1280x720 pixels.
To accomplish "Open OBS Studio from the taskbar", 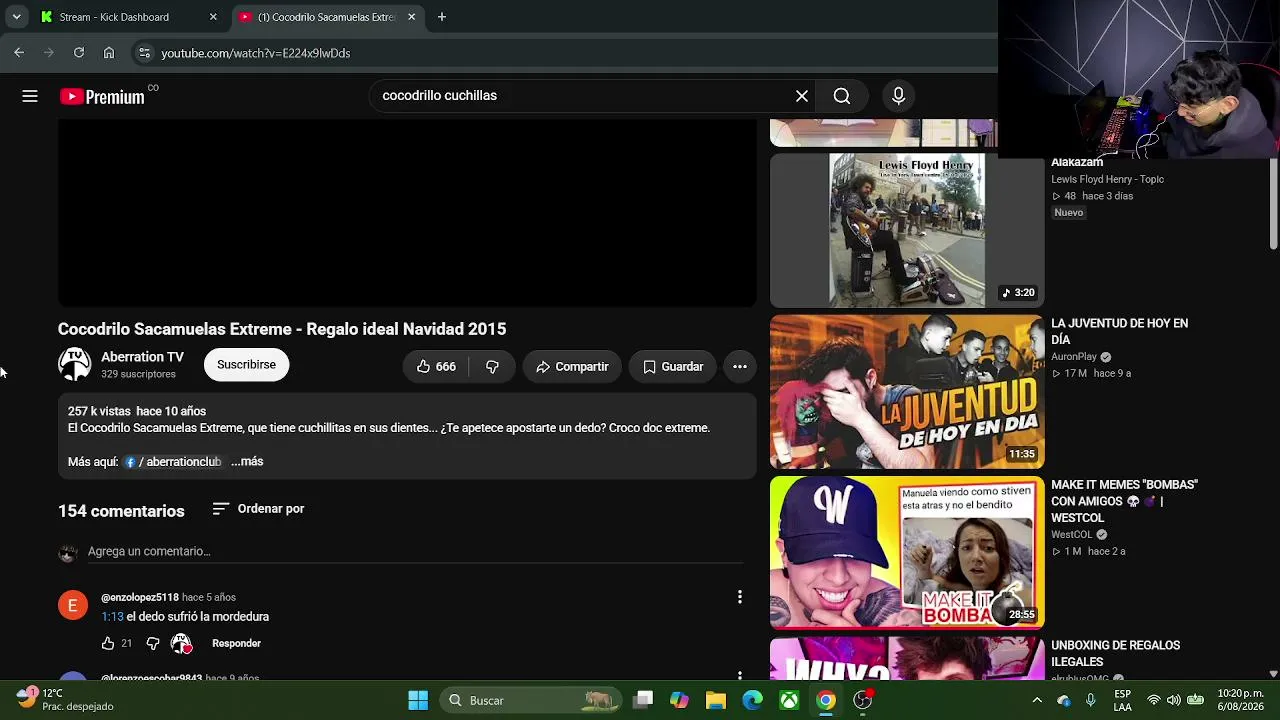I will pos(863,700).
